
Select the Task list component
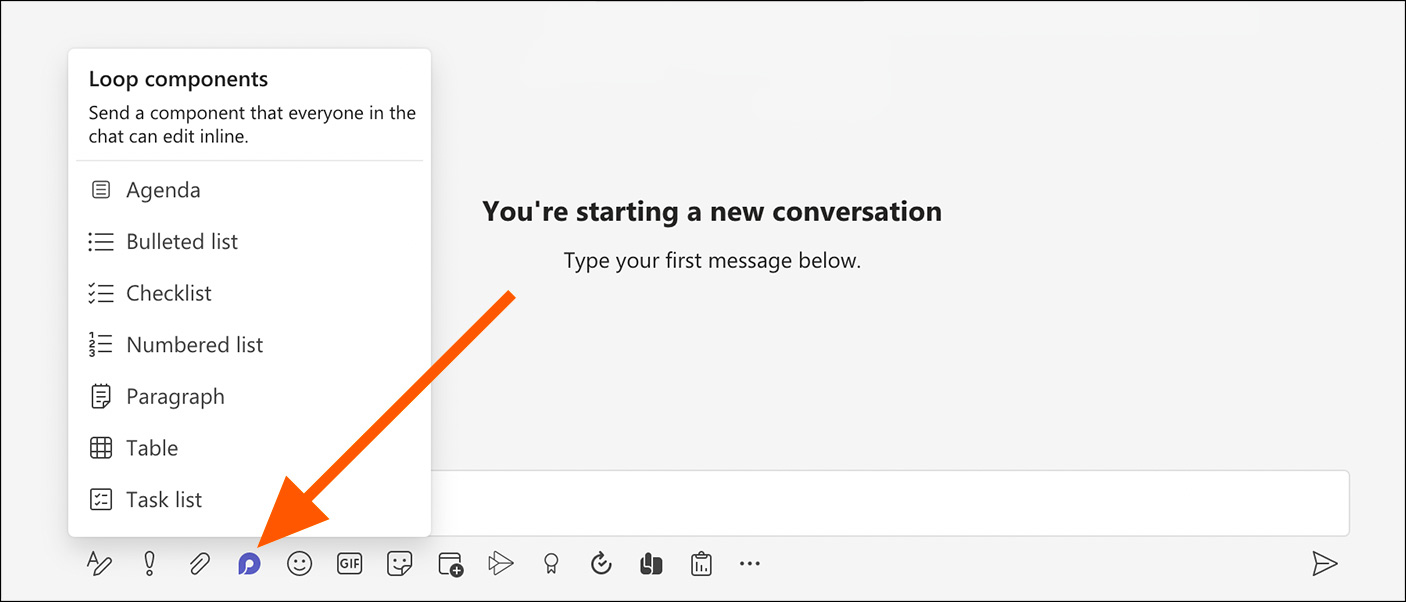tap(164, 499)
